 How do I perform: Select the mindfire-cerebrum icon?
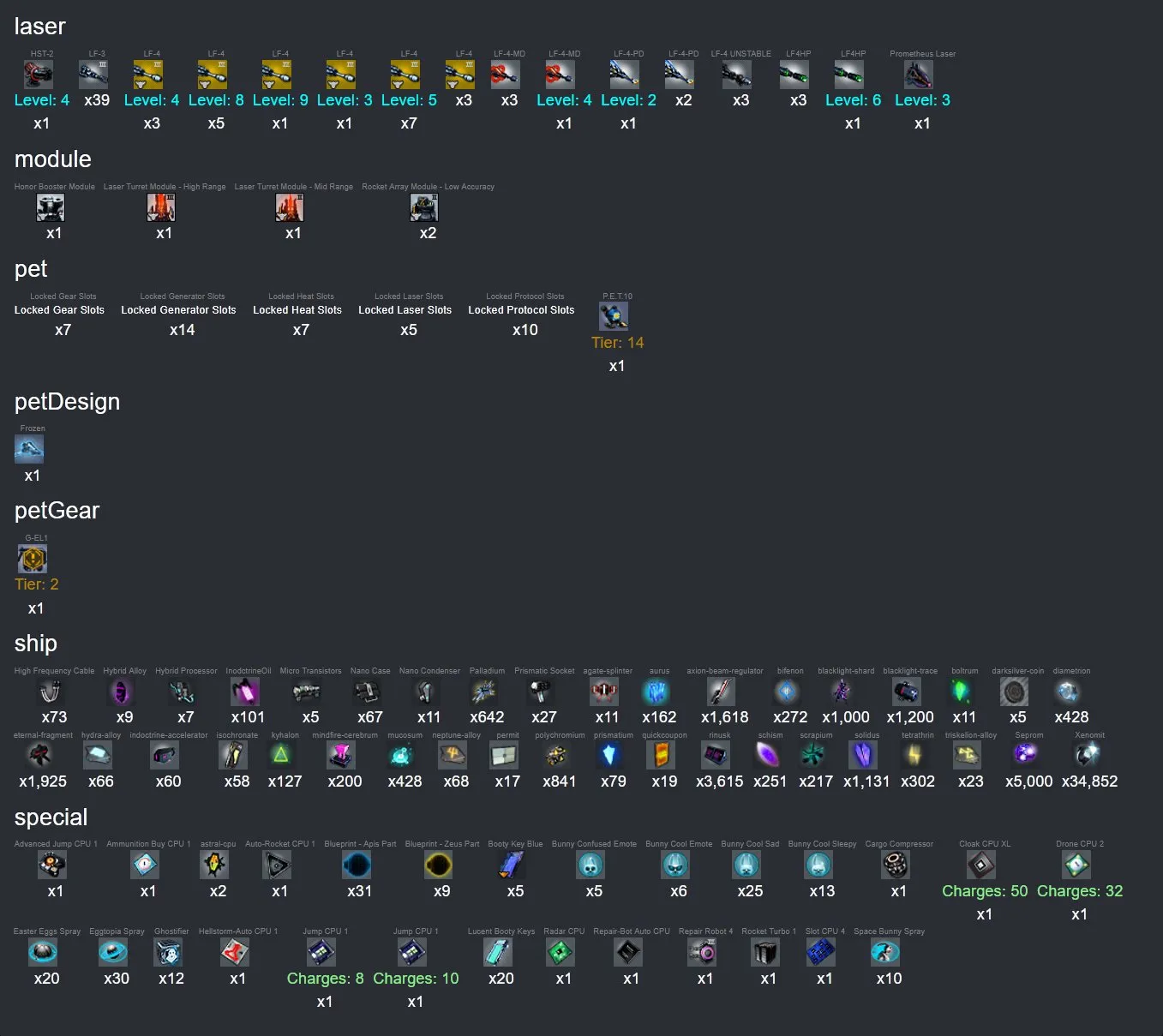coord(342,755)
